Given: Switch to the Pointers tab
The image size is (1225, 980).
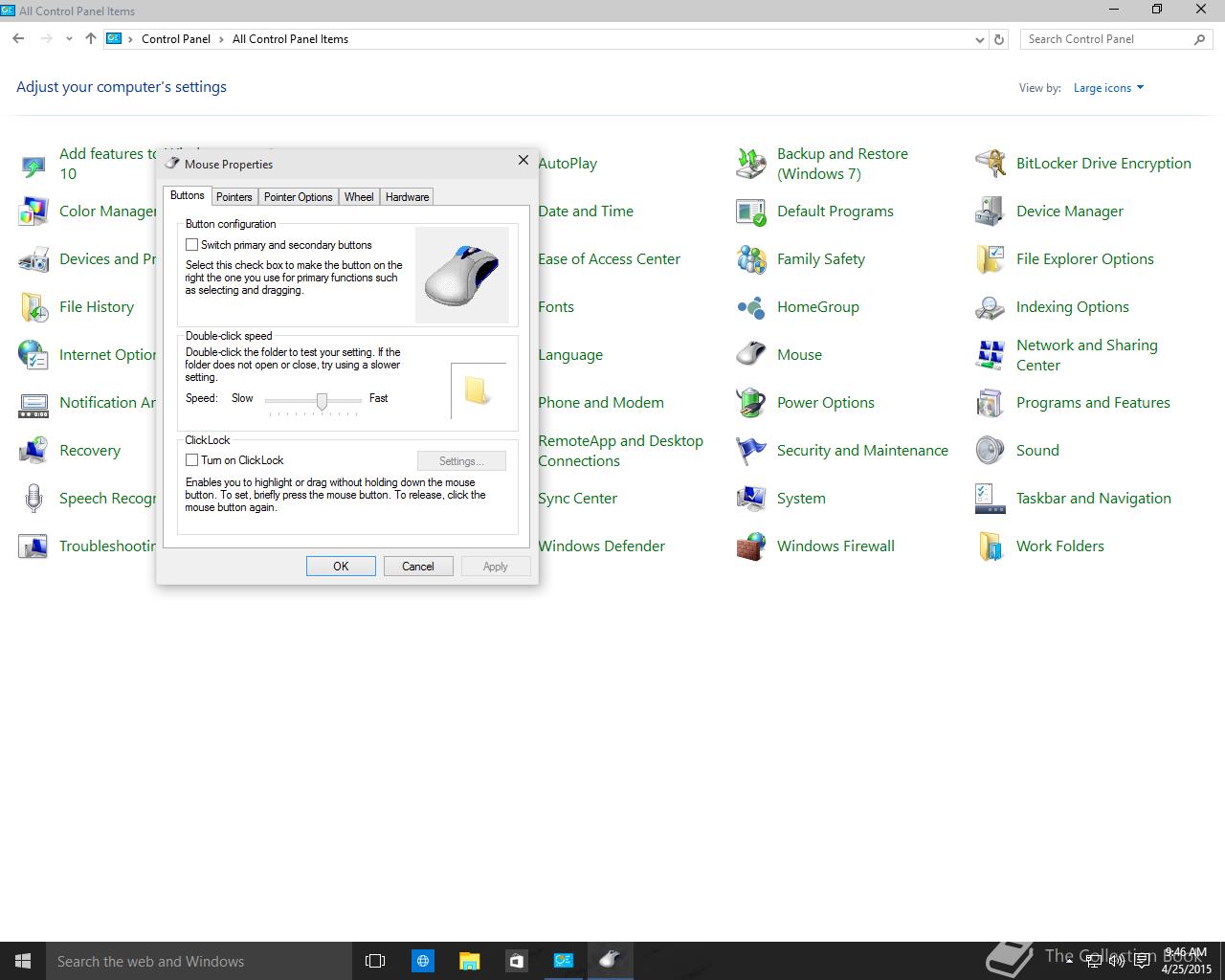Looking at the screenshot, I should (x=234, y=197).
